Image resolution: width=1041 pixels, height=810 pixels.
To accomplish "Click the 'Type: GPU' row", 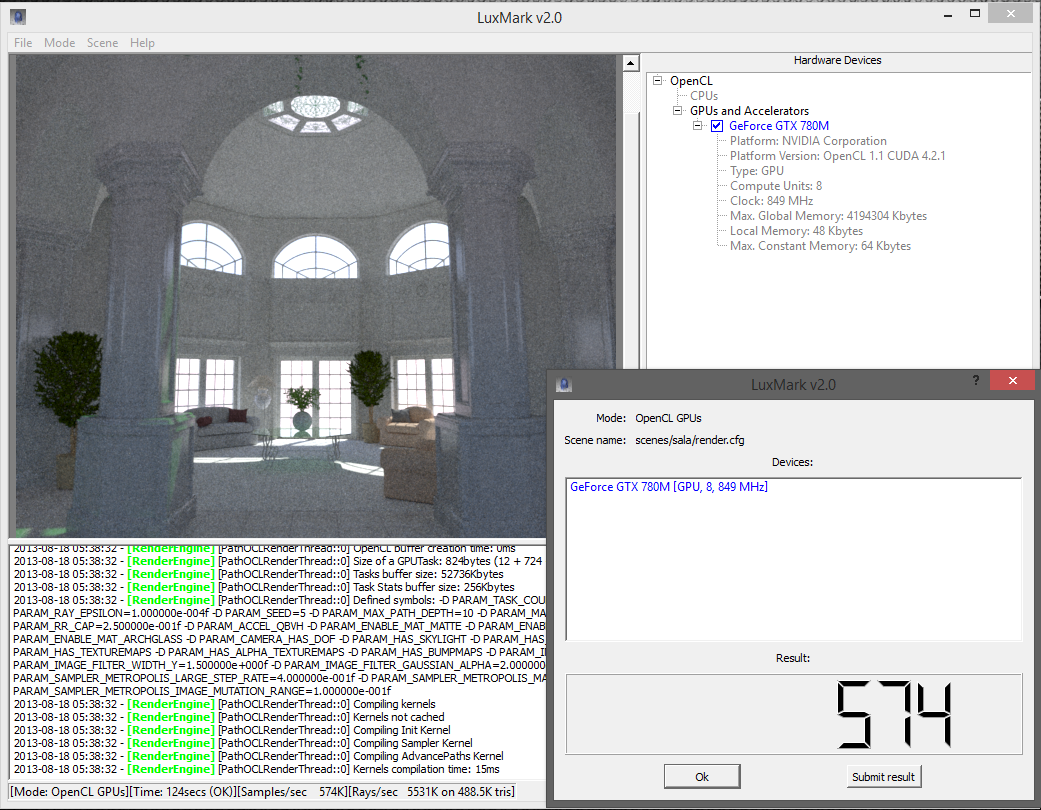I will (757, 171).
